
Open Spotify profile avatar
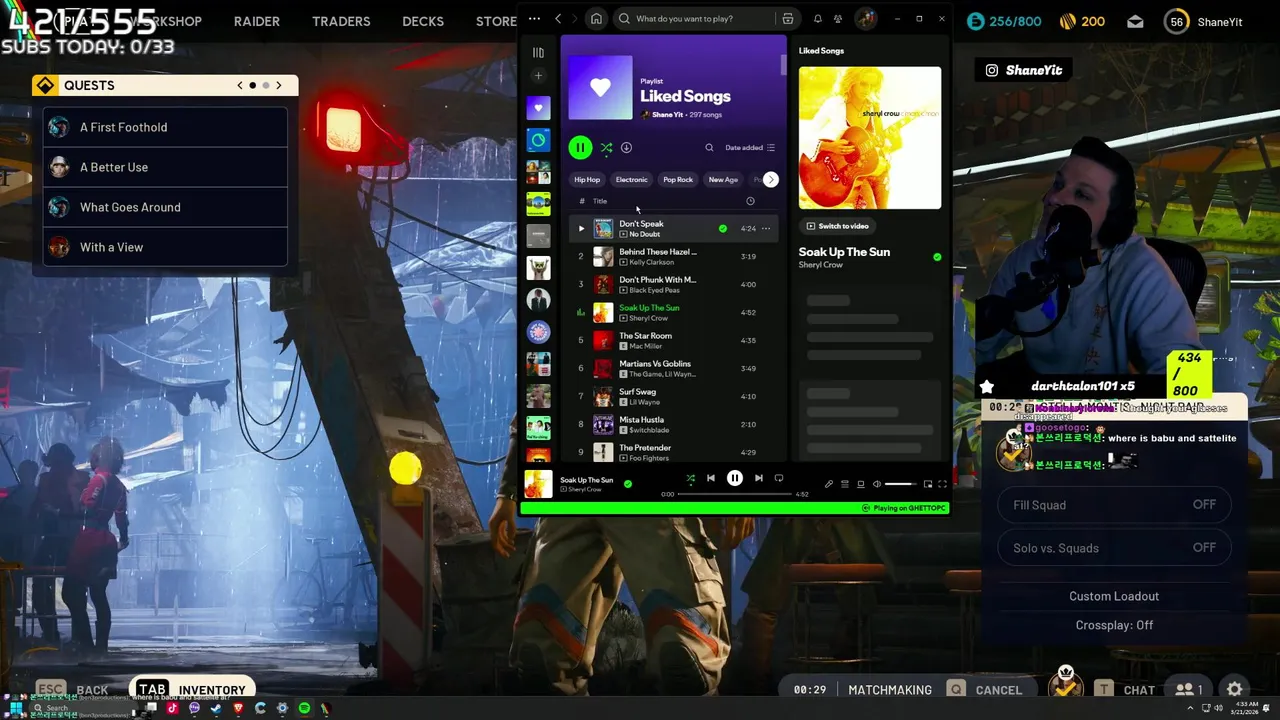(866, 19)
